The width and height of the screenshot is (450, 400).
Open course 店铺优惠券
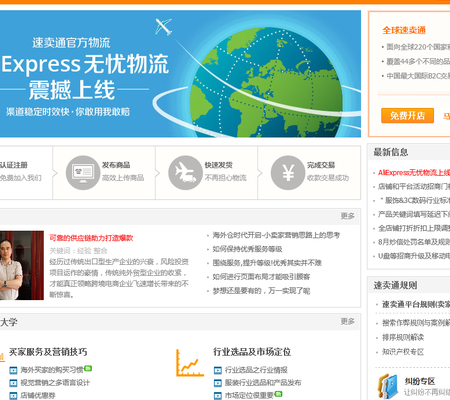(38, 395)
